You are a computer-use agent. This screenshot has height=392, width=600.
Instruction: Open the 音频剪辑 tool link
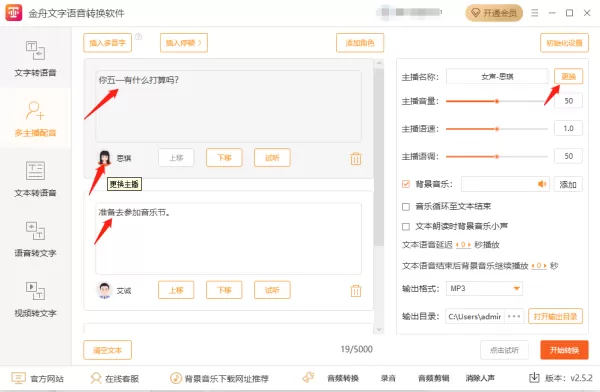point(433,379)
